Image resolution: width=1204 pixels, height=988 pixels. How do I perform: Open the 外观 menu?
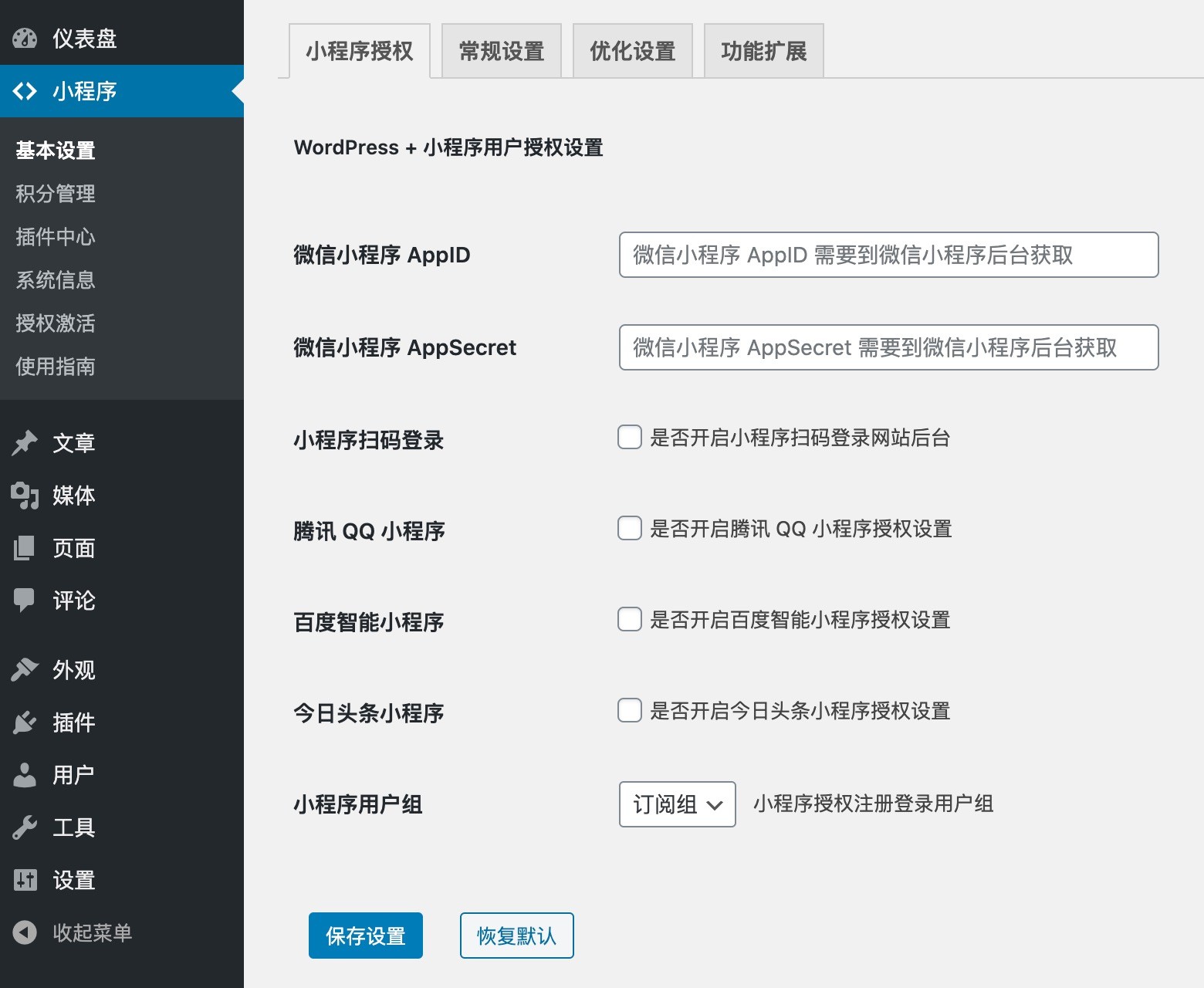122,670
